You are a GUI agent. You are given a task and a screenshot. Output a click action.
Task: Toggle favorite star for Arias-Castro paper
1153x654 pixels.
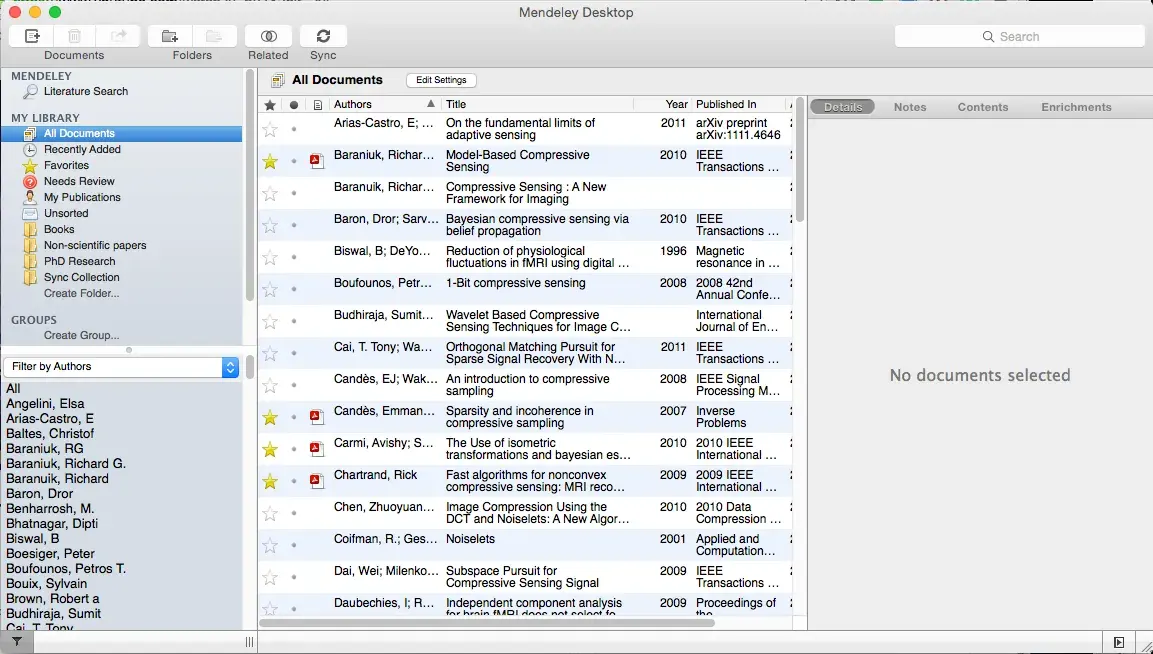point(270,129)
